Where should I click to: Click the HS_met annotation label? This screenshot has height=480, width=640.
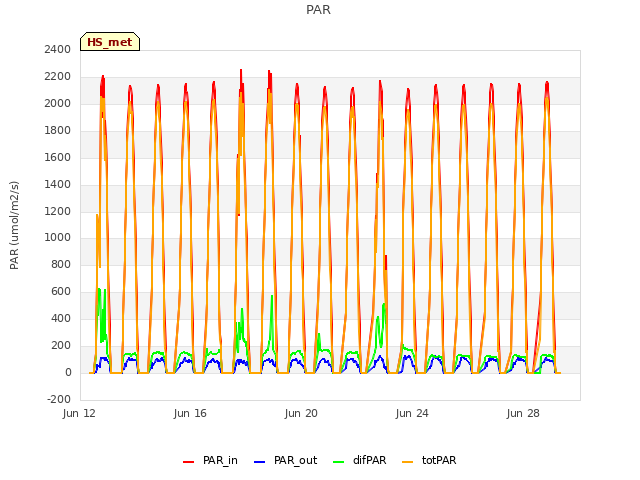[110, 42]
